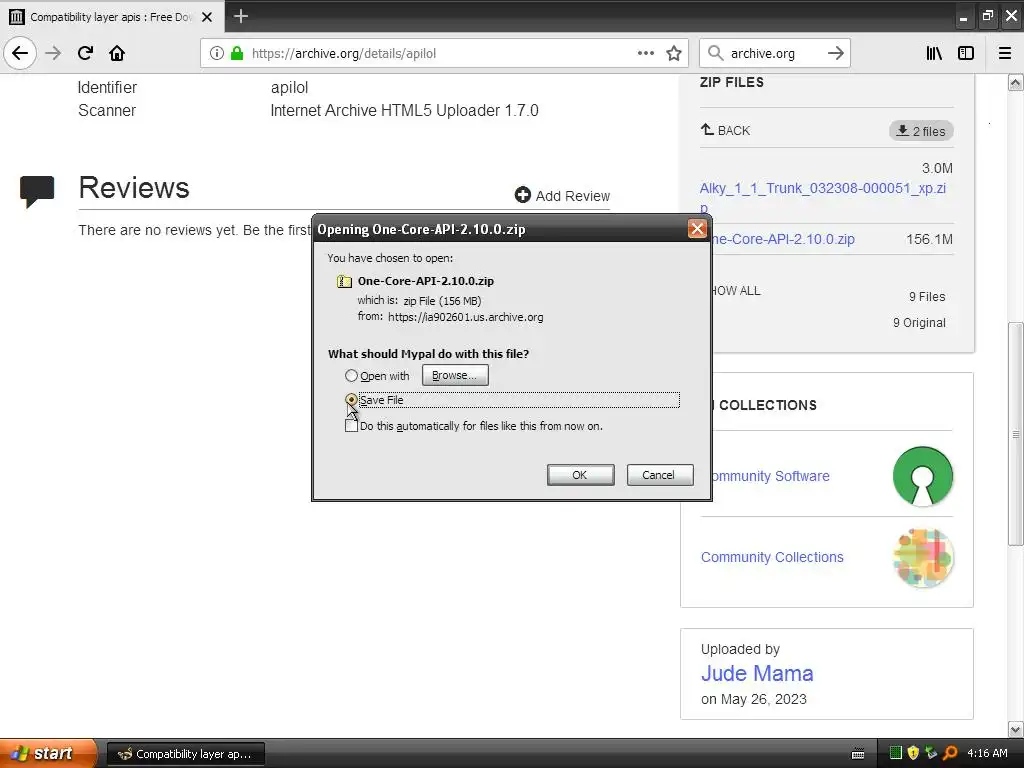
Task: Click the https://ia902601.us.archive.org source text
Action: [466, 317]
